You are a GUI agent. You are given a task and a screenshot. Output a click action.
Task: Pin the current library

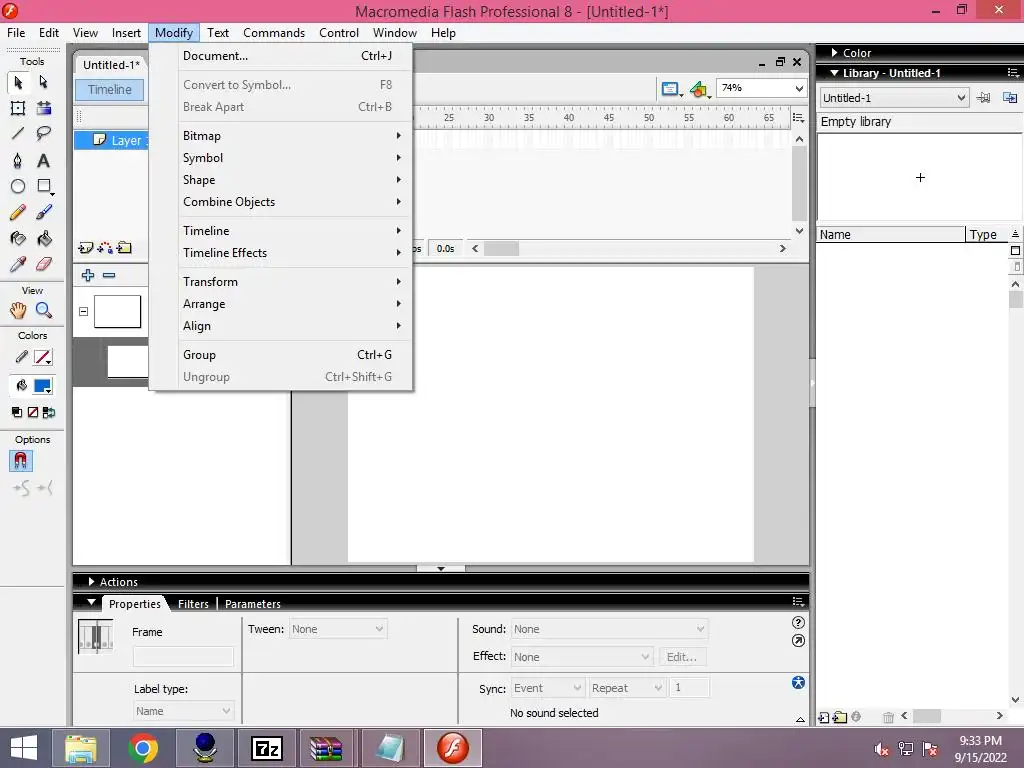pyautogui.click(x=984, y=98)
